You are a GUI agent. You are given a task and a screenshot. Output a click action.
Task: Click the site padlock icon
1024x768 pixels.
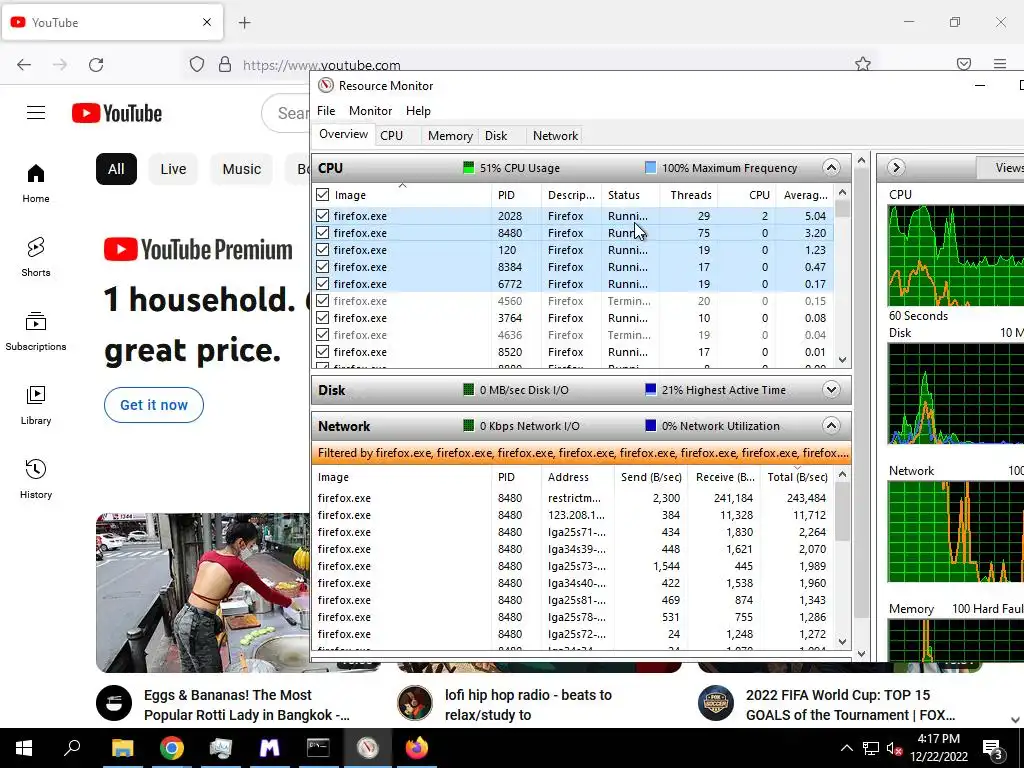[x=225, y=64]
